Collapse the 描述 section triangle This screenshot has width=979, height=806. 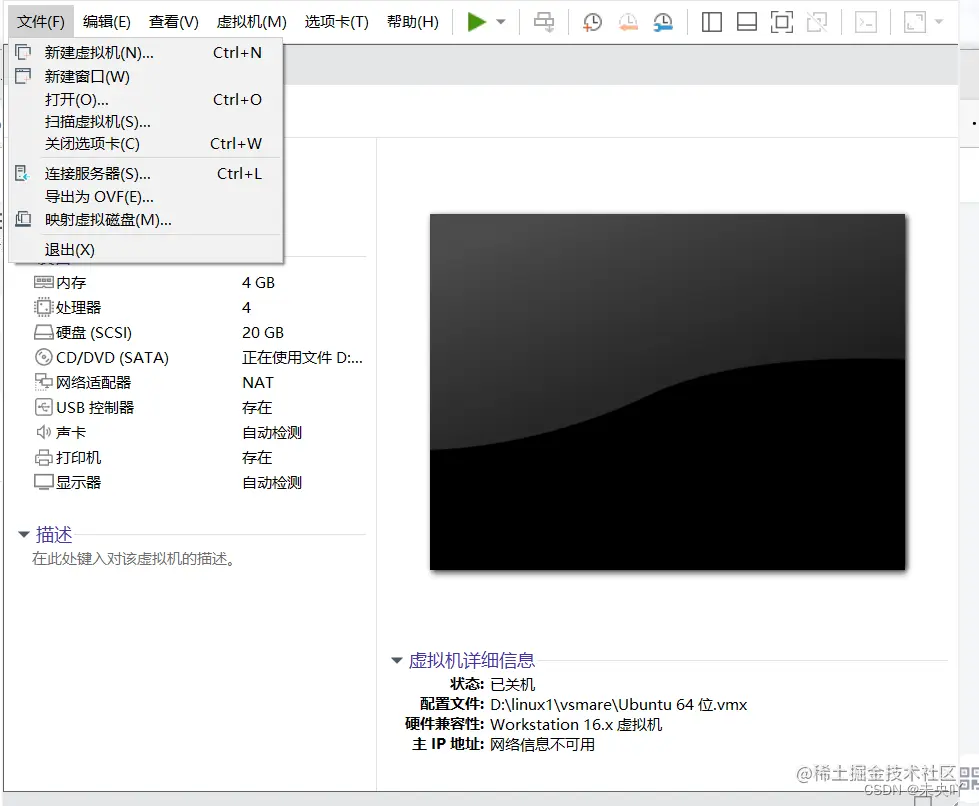click(x=24, y=534)
